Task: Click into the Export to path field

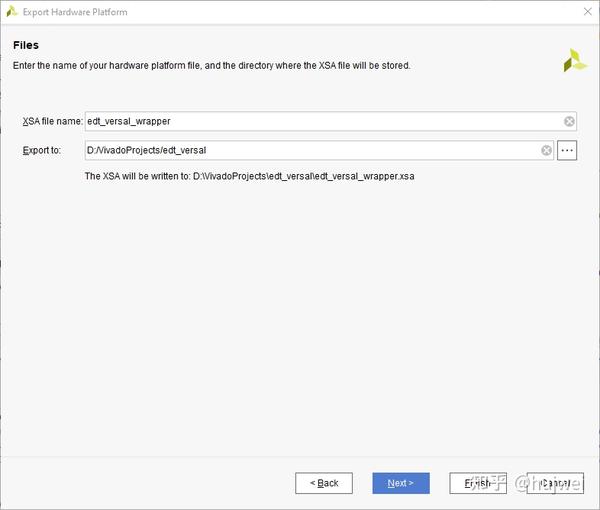Action: pos(310,150)
